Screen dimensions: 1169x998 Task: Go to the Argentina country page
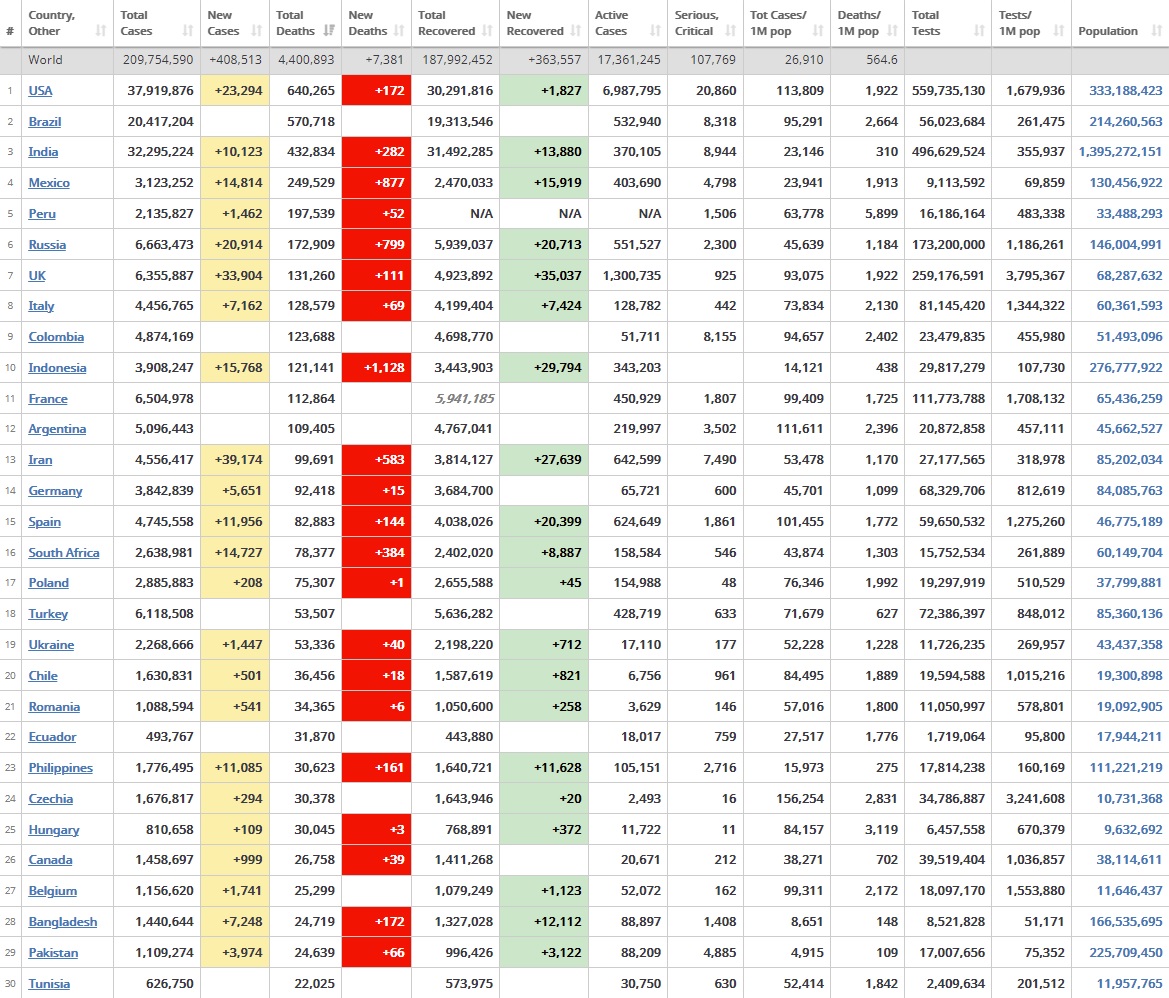point(57,429)
